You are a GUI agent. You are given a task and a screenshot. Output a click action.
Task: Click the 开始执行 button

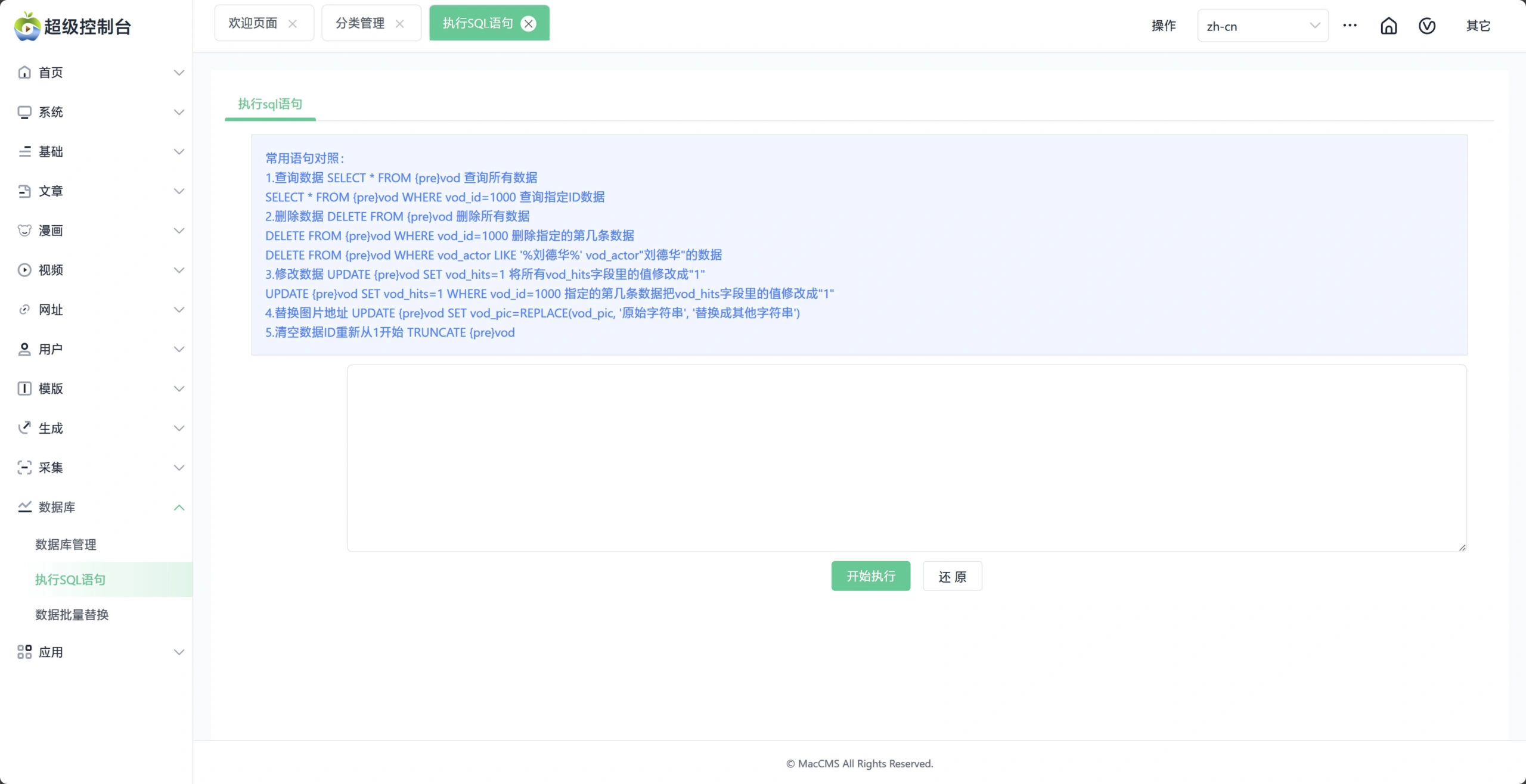pos(870,576)
